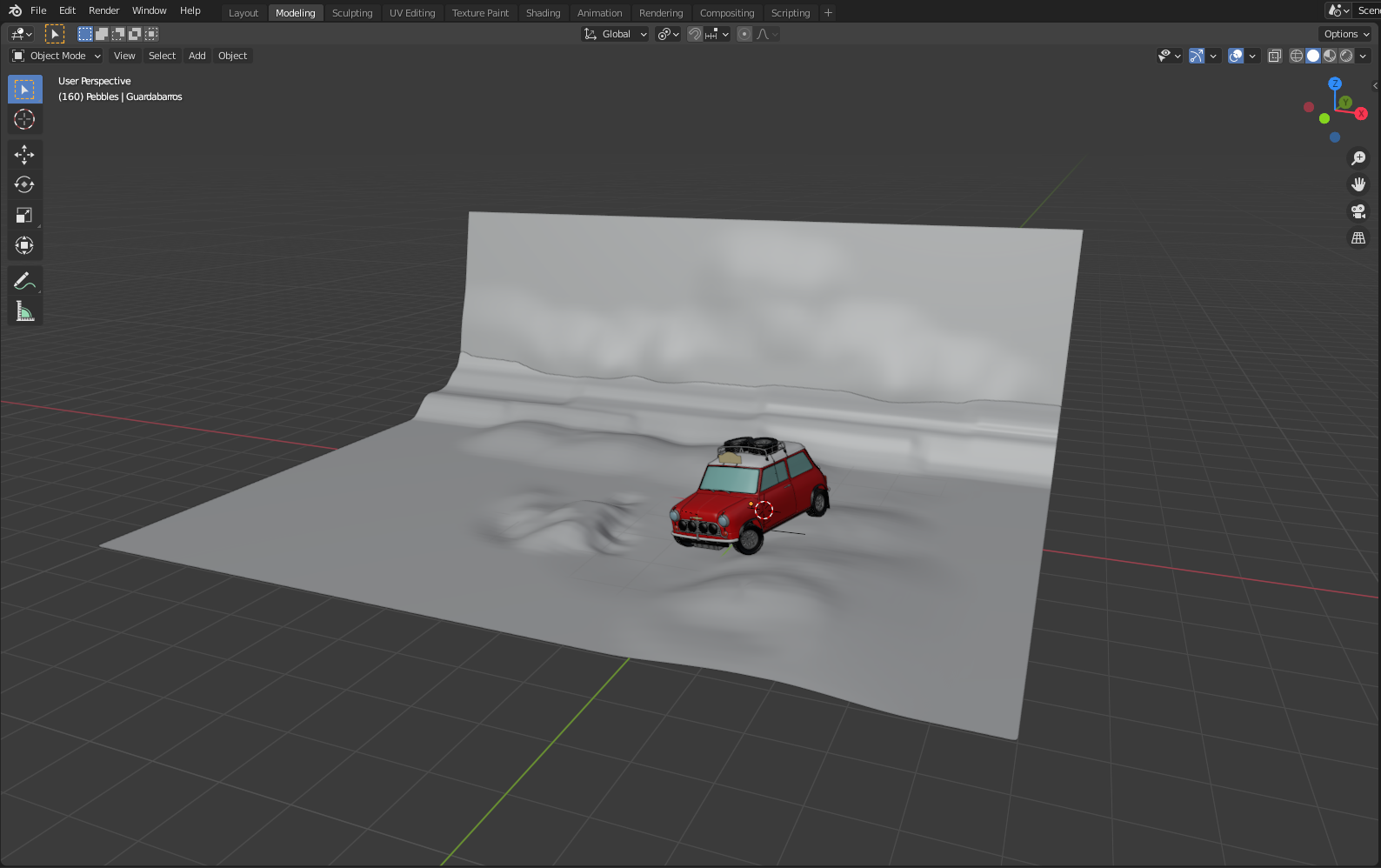Click the blue Z axis on gizmo
This screenshot has width=1381, height=868.
1335,83
